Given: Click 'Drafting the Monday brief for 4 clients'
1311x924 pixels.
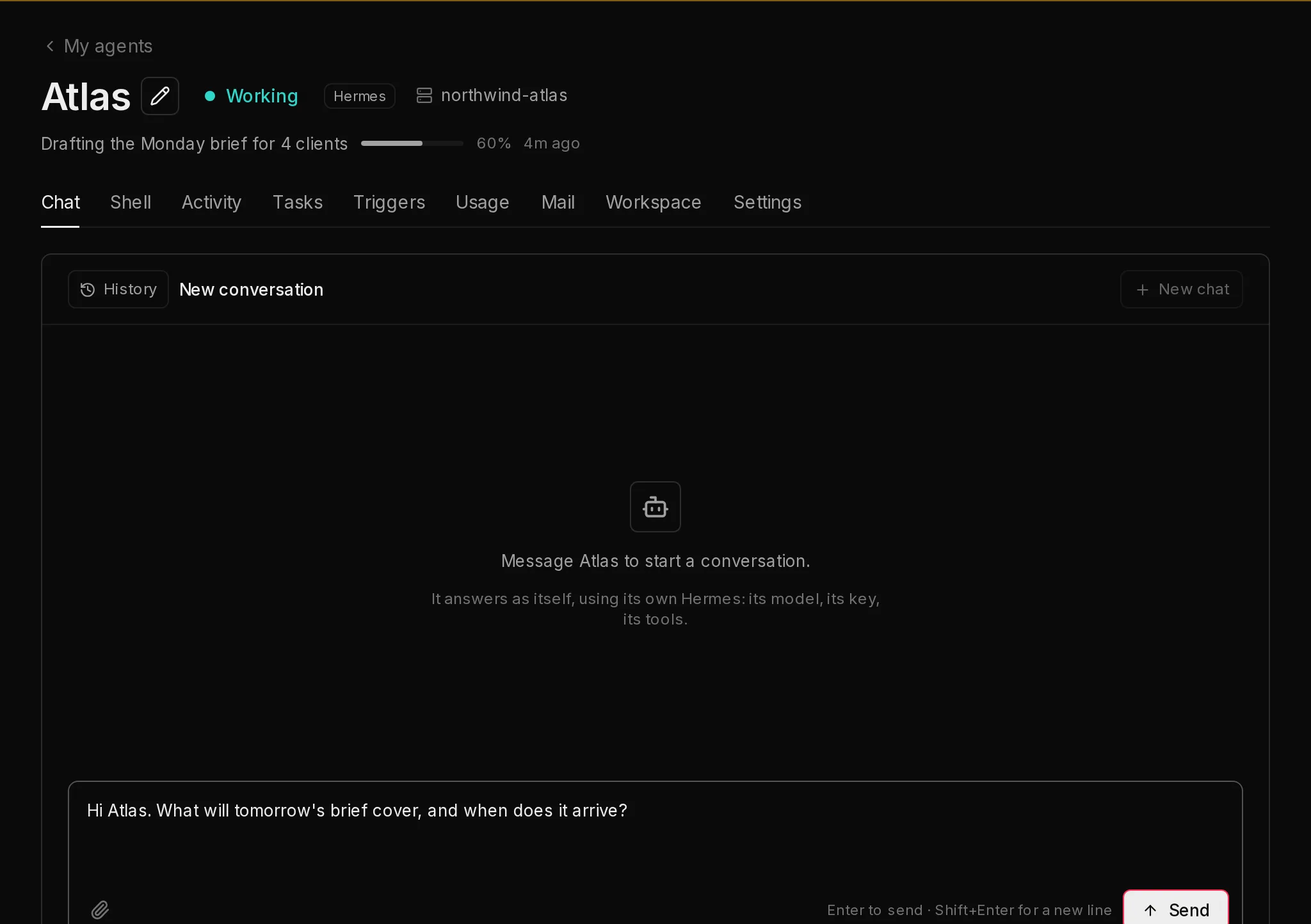Looking at the screenshot, I should coord(195,143).
